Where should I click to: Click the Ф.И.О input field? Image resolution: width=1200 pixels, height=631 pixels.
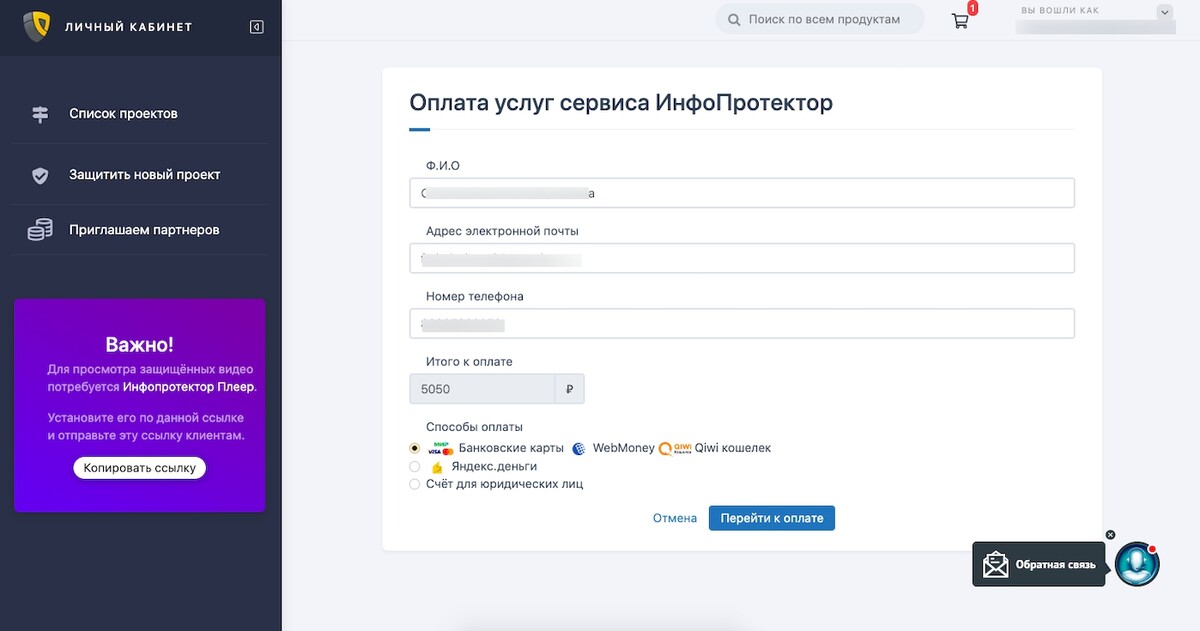[x=742, y=193]
